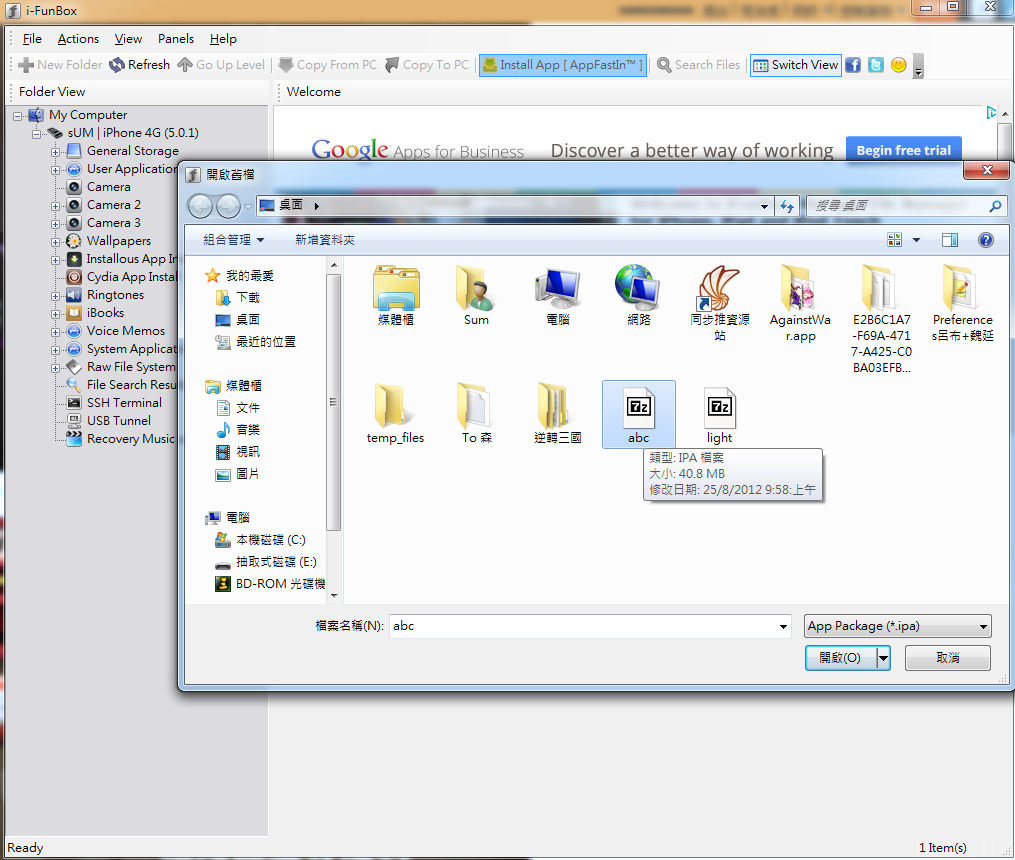Click Begin free trial ad button
1015x860 pixels.
pyautogui.click(x=904, y=150)
